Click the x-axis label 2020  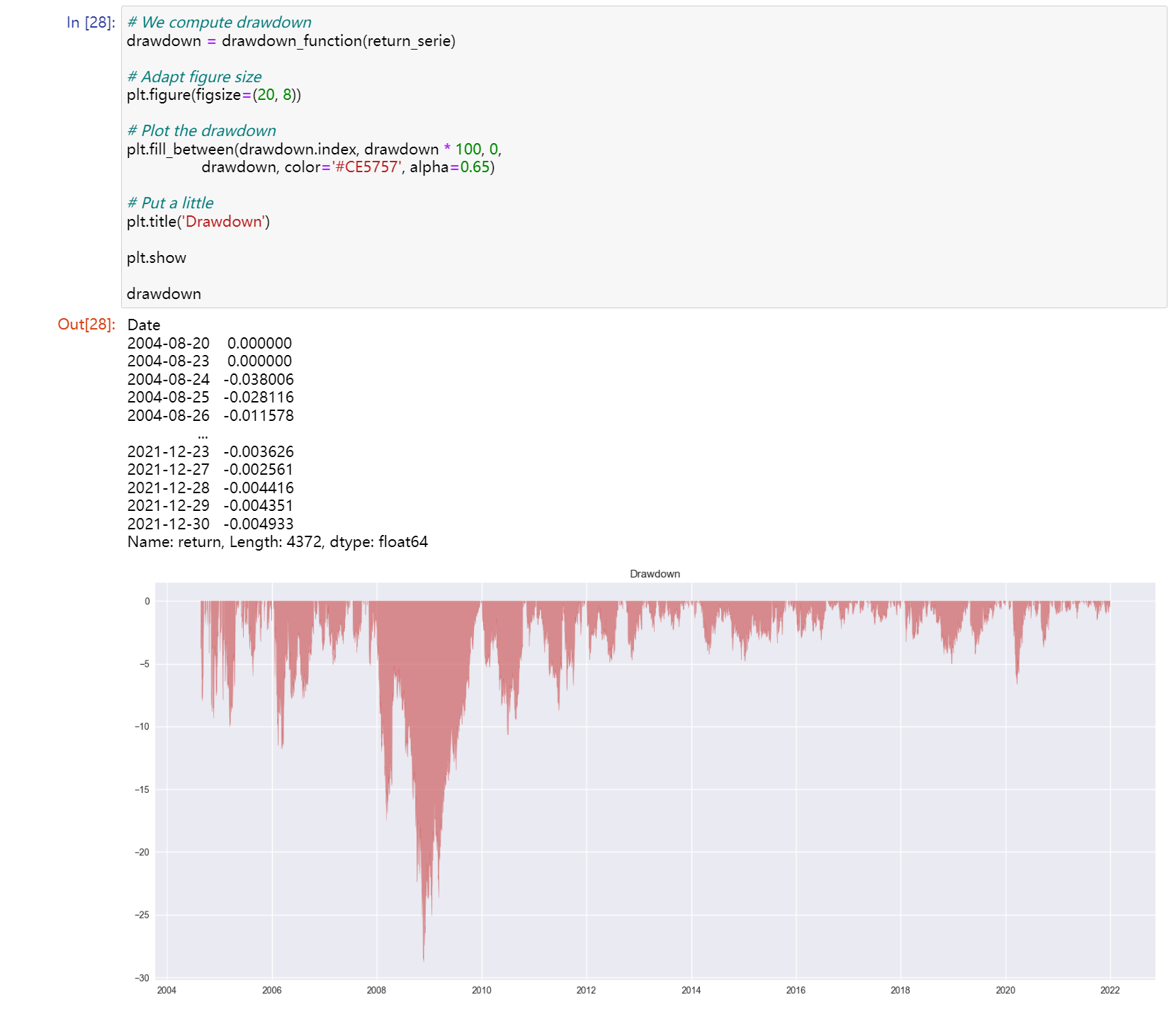[1005, 991]
